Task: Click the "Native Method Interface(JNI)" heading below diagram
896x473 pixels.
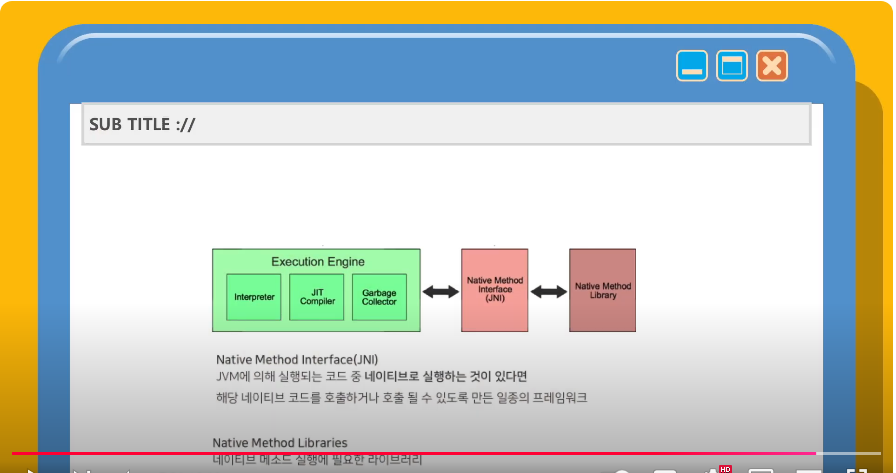Action: [297, 360]
